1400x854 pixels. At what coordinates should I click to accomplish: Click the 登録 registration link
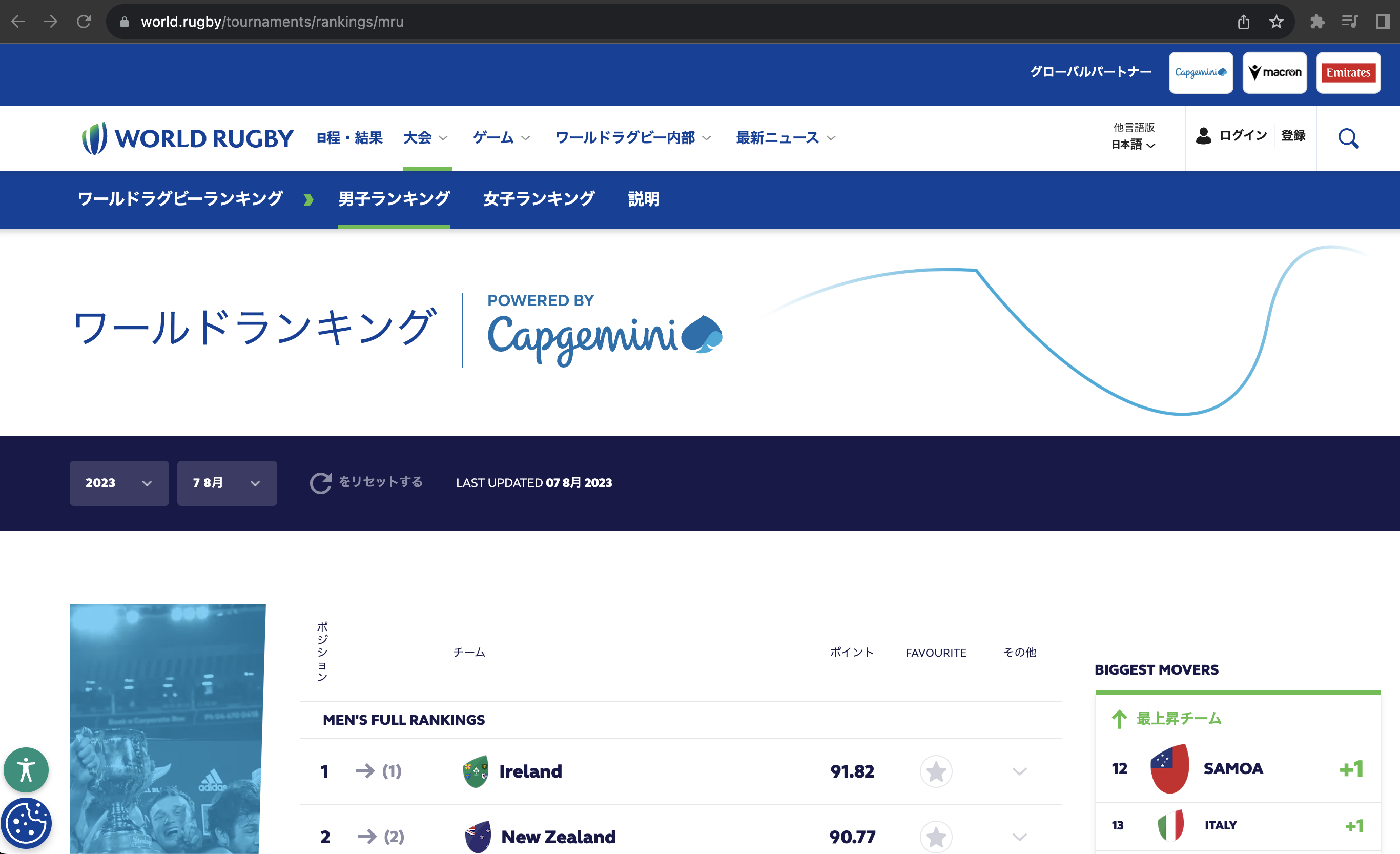tap(1294, 136)
